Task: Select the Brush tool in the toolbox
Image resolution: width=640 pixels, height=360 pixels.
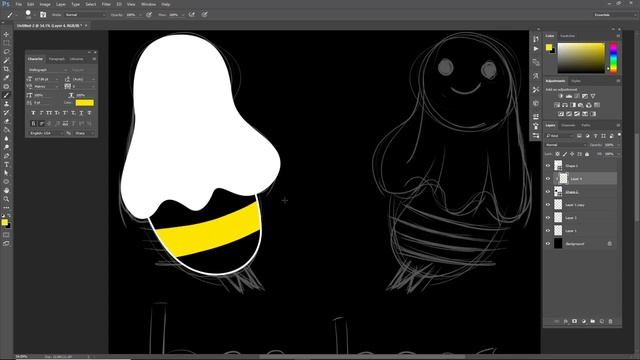Action: coord(6,95)
